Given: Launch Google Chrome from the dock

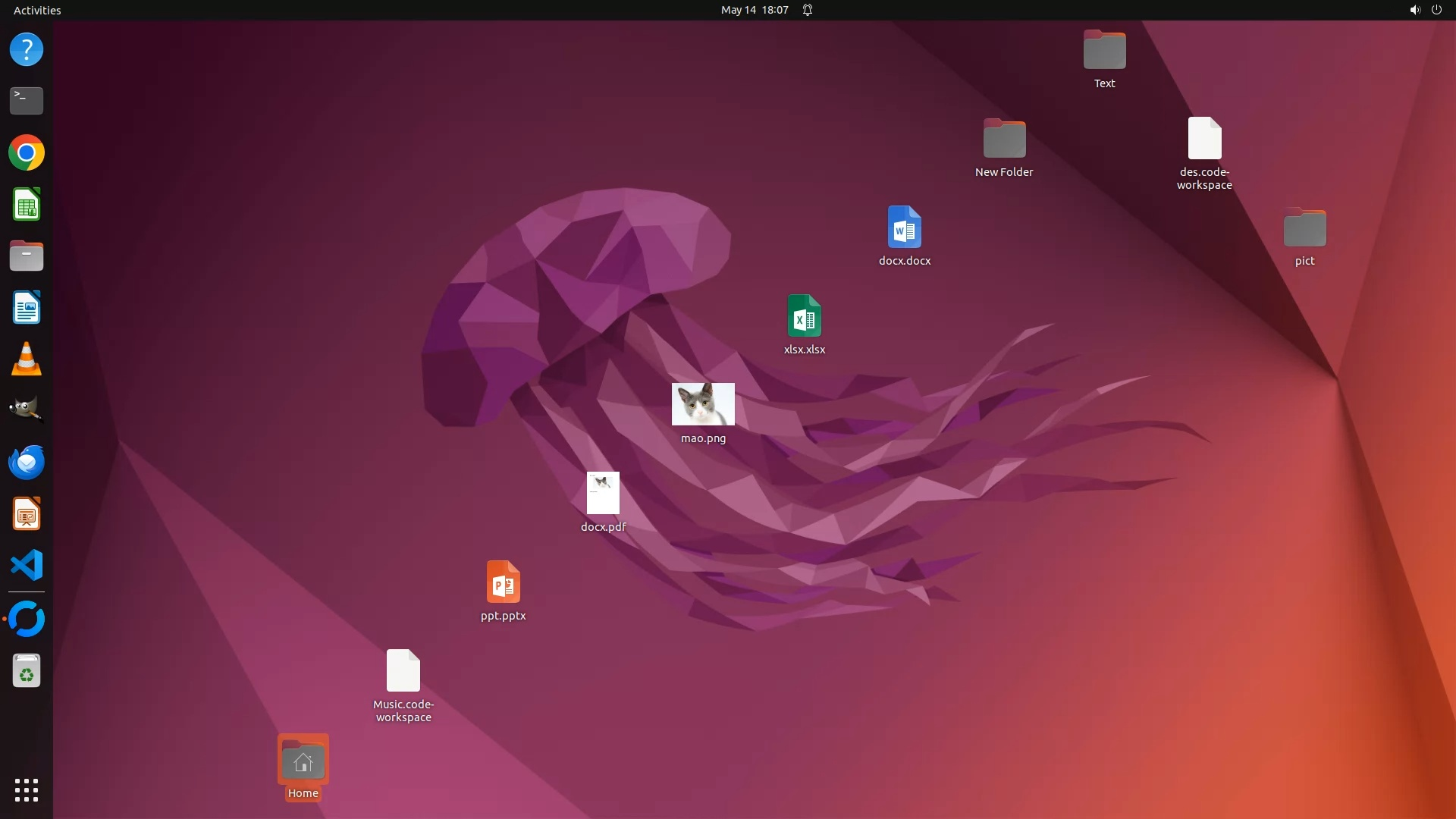Looking at the screenshot, I should [27, 152].
